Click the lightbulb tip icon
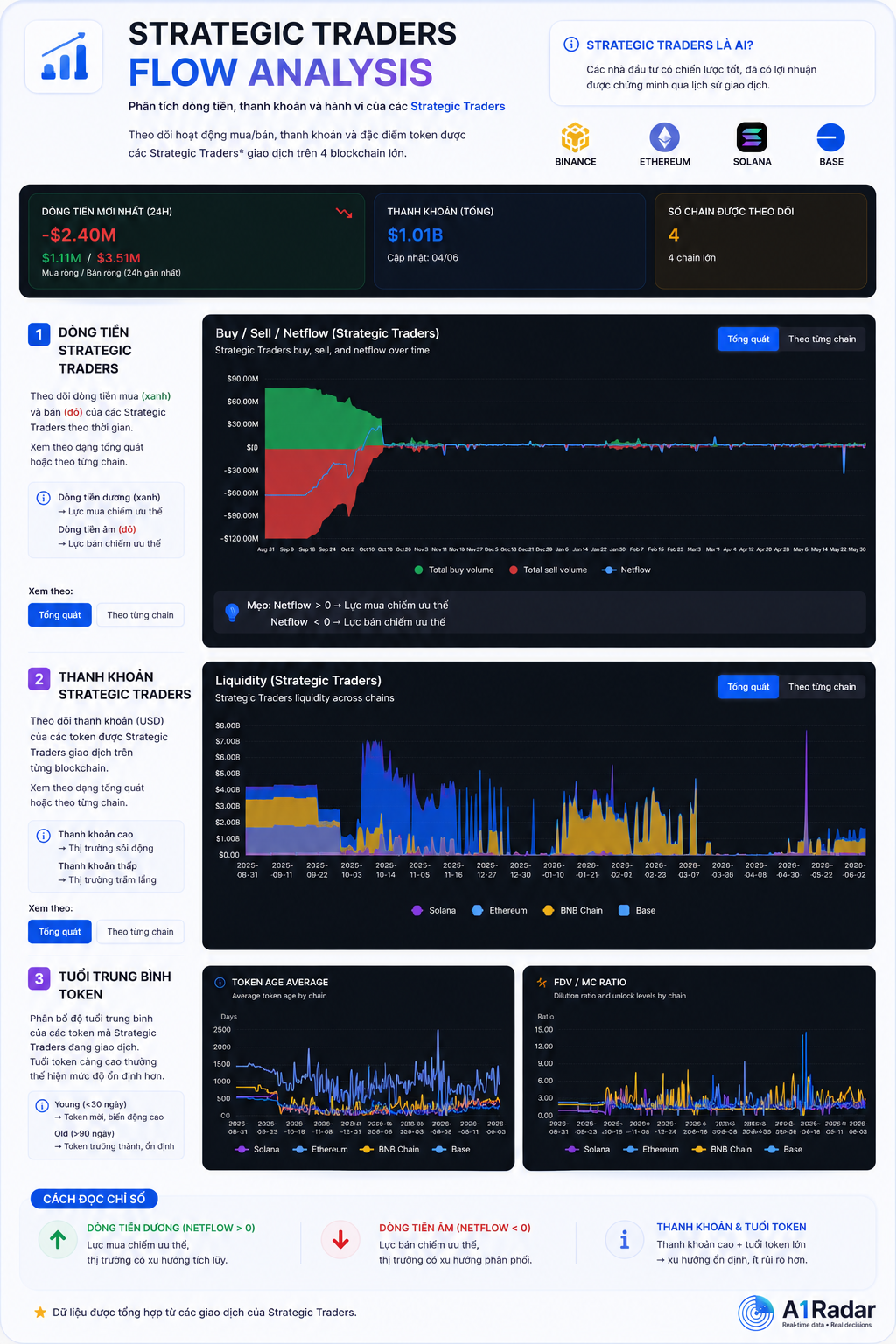 coord(232,612)
